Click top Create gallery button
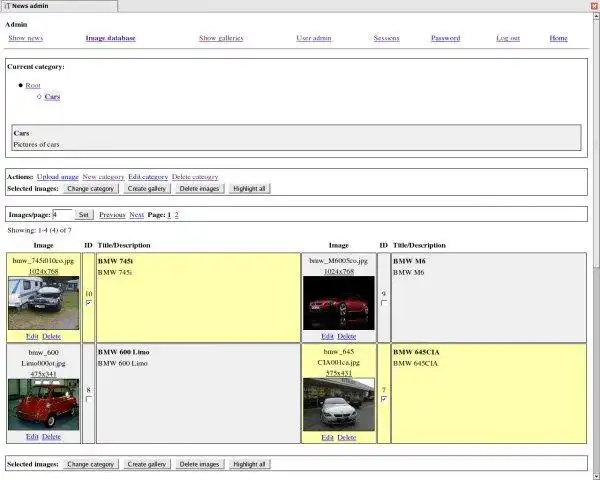The height and width of the screenshot is (480, 600). (147, 189)
